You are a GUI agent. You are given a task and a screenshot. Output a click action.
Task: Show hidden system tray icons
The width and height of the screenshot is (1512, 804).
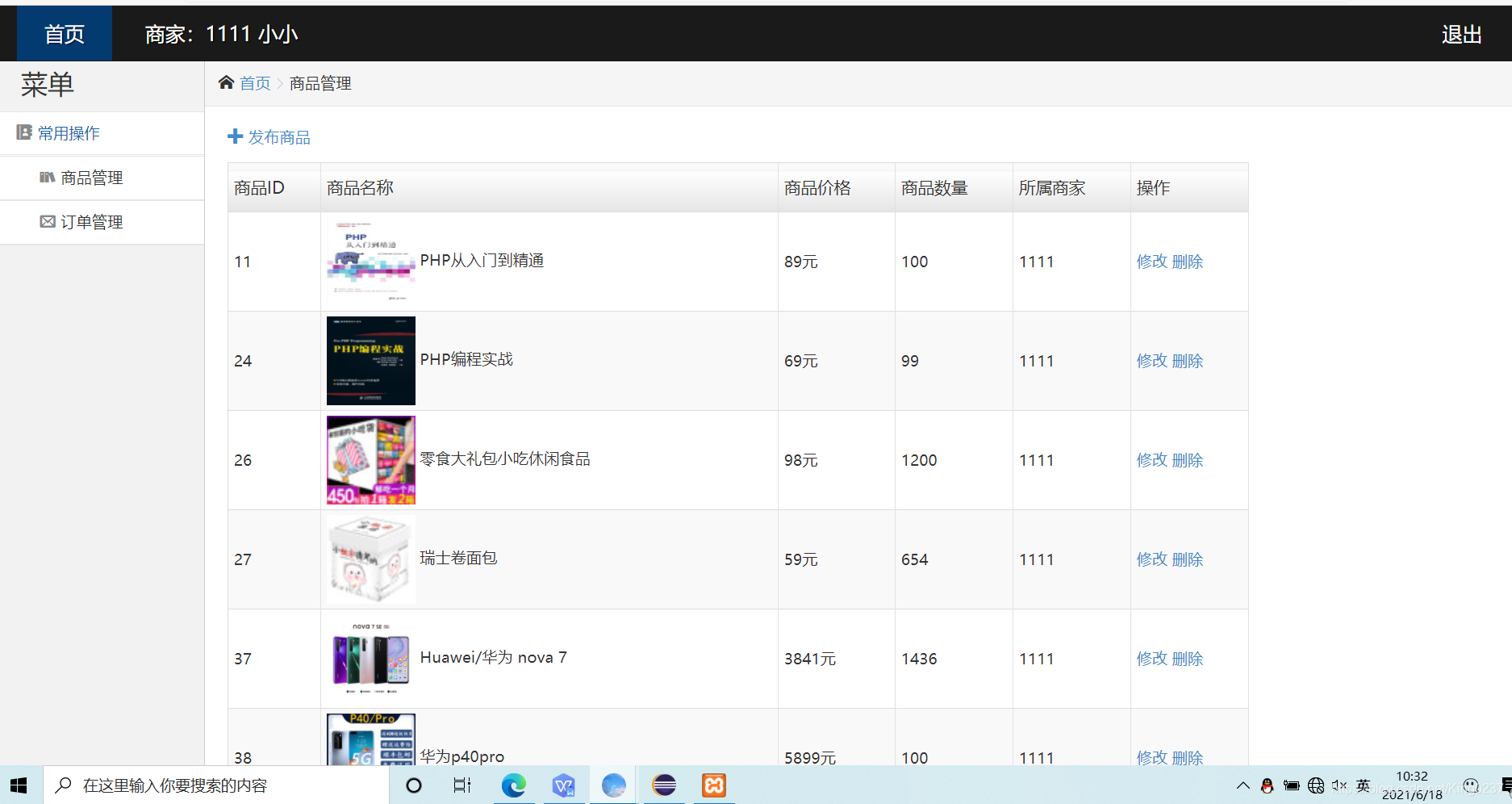[x=1243, y=785]
